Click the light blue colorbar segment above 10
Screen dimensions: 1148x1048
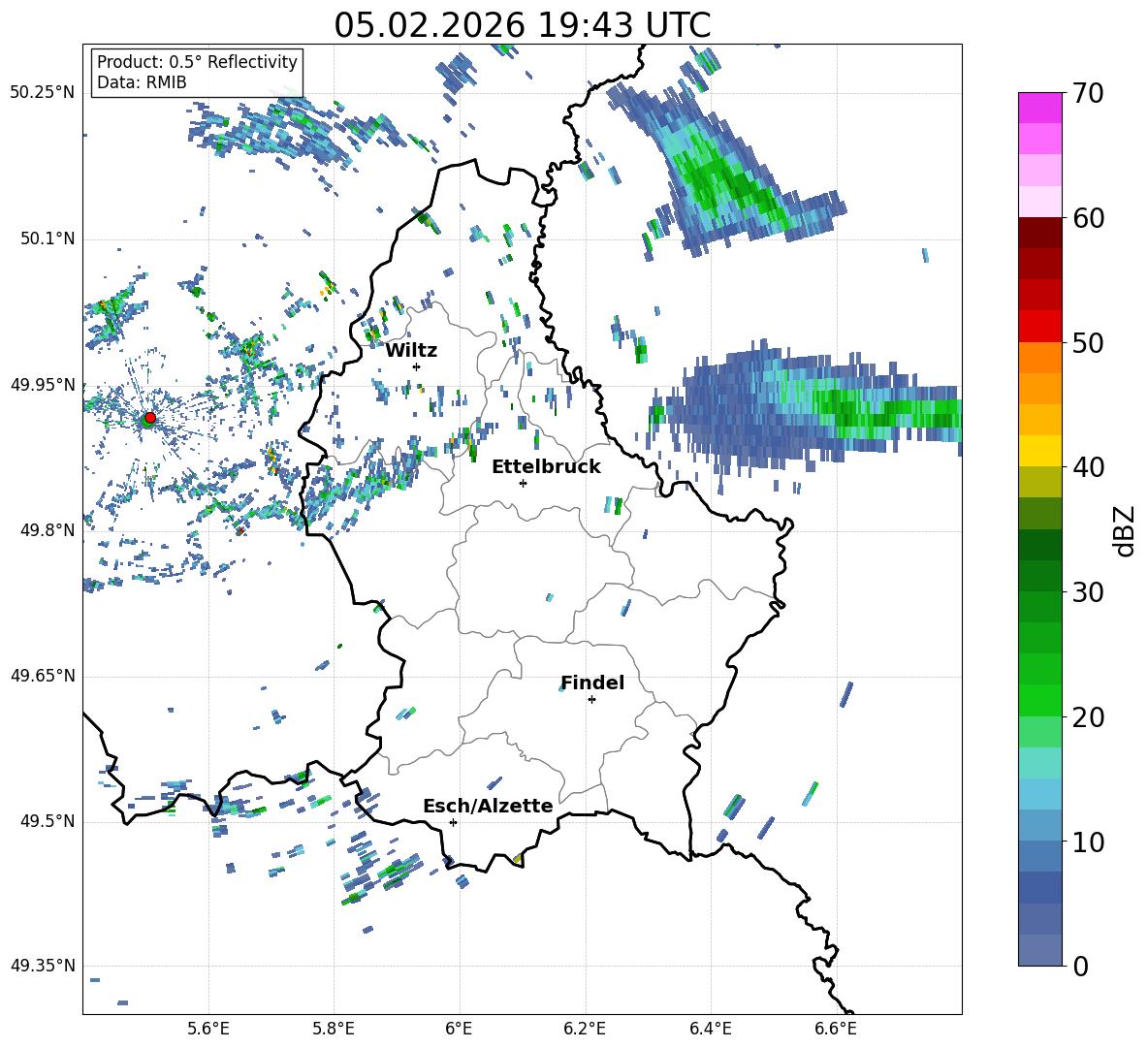click(x=1039, y=794)
